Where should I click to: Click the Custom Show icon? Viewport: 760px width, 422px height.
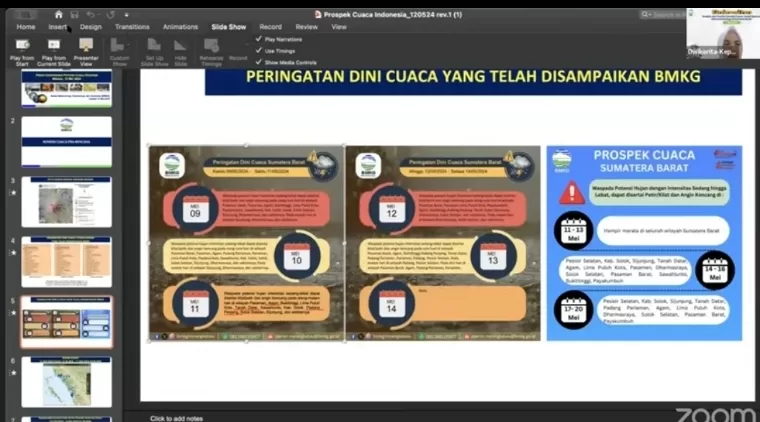(x=117, y=46)
